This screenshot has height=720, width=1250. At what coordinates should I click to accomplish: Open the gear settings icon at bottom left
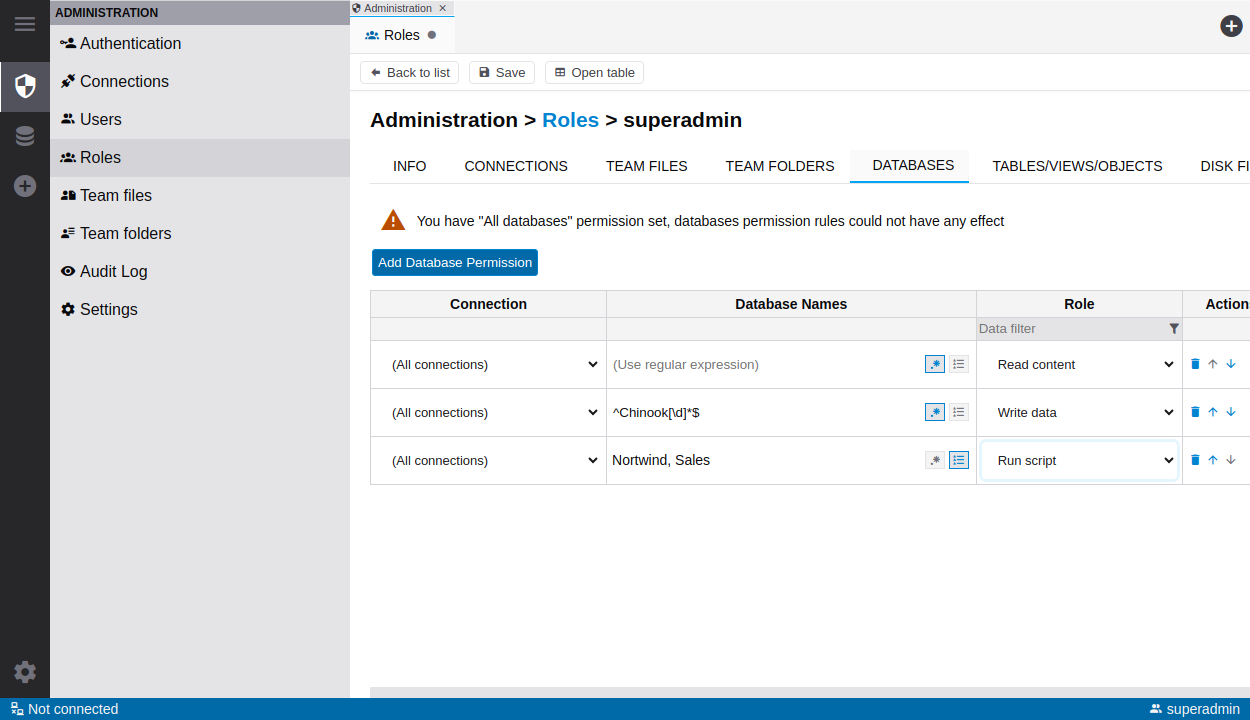pos(25,672)
